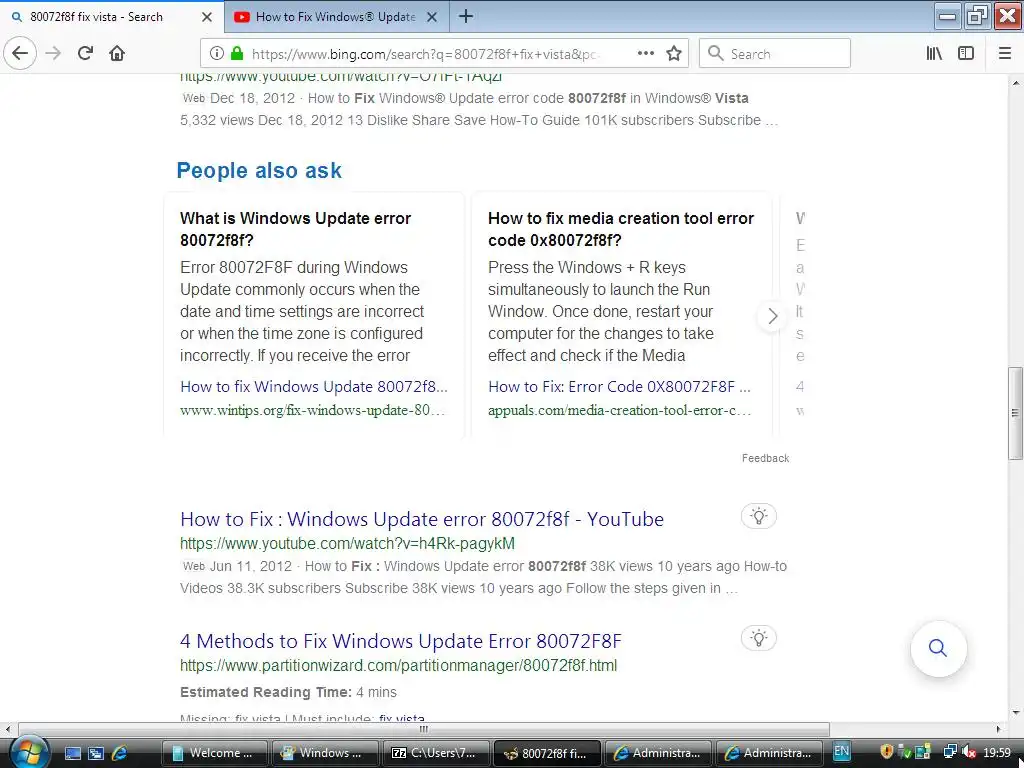
Task: Open 'How to Fix: Error Code 0X80072F8F' link
Action: pyautogui.click(x=619, y=387)
